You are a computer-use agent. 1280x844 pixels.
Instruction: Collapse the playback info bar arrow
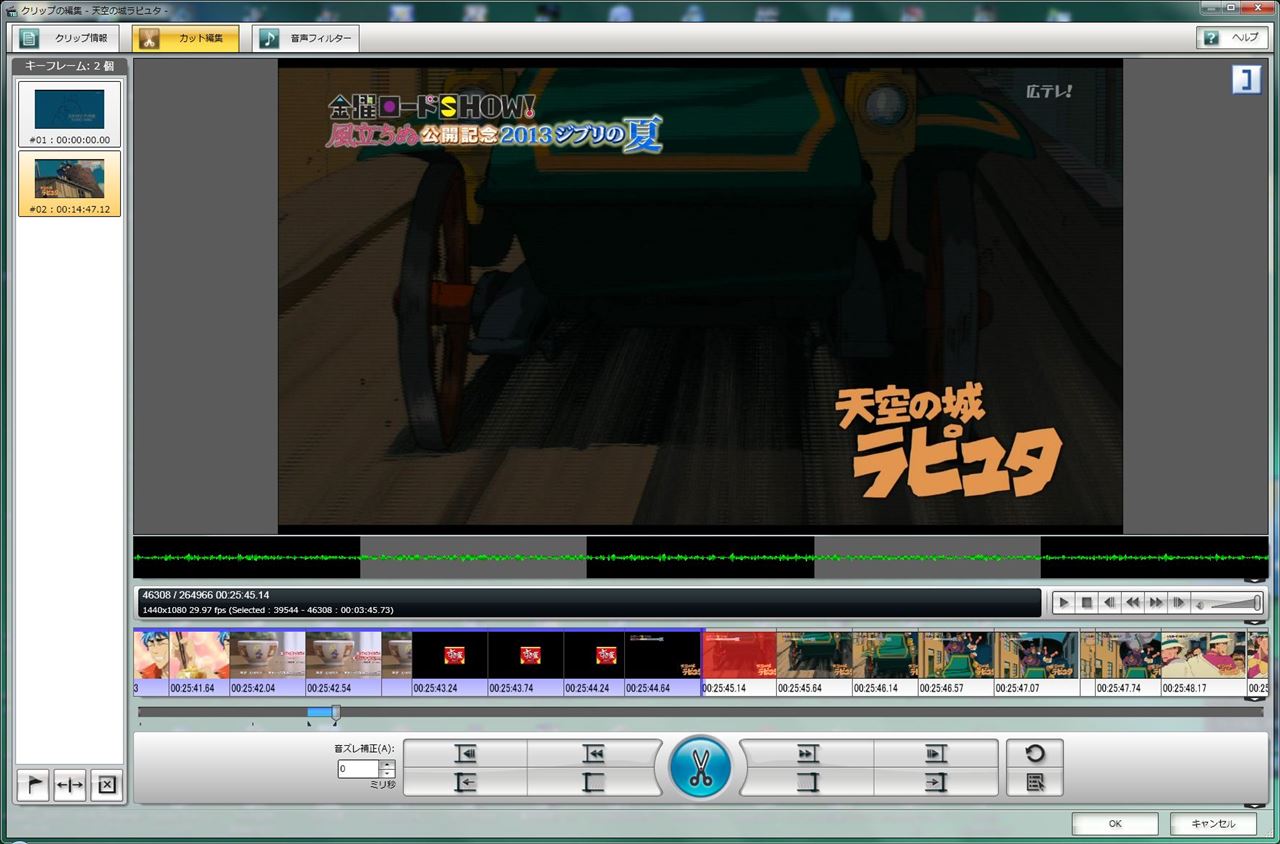tap(1254, 621)
